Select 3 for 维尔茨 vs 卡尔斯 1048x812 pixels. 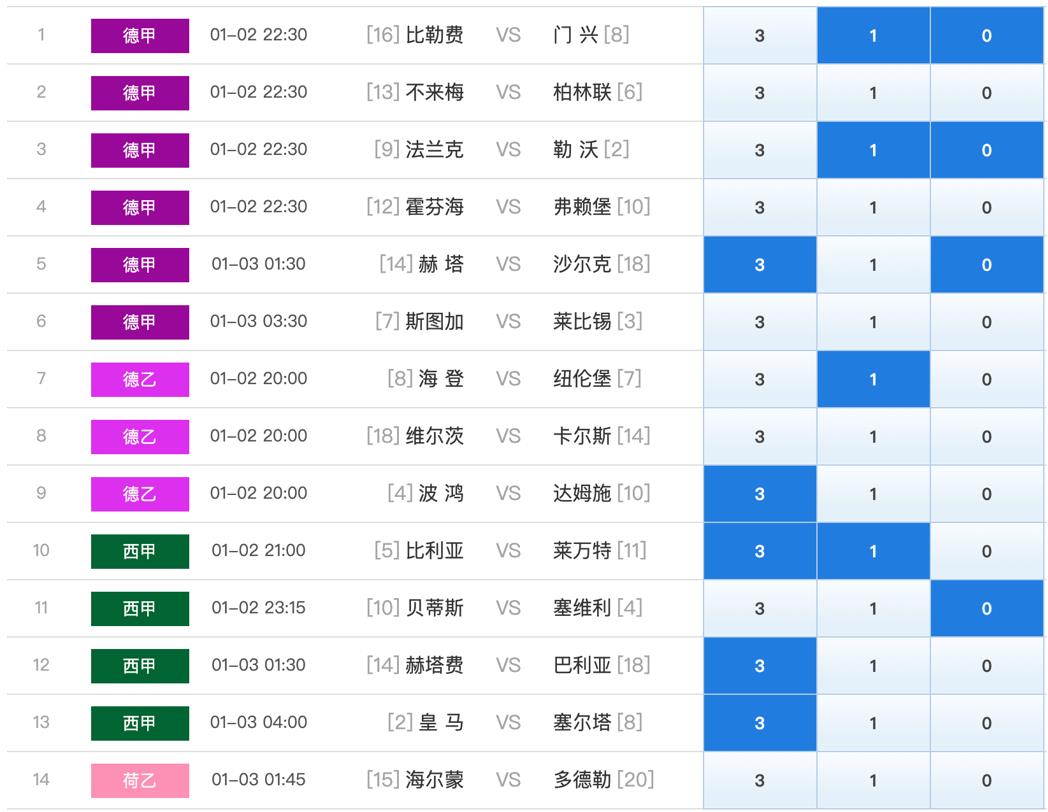click(759, 436)
